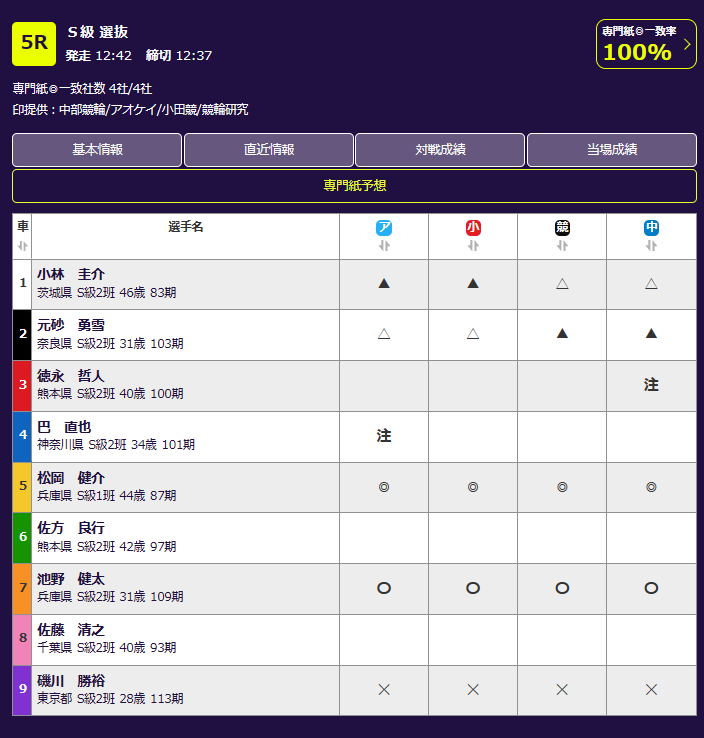Click the black 競 newspaper icon
This screenshot has width=704, height=738.
point(562,228)
